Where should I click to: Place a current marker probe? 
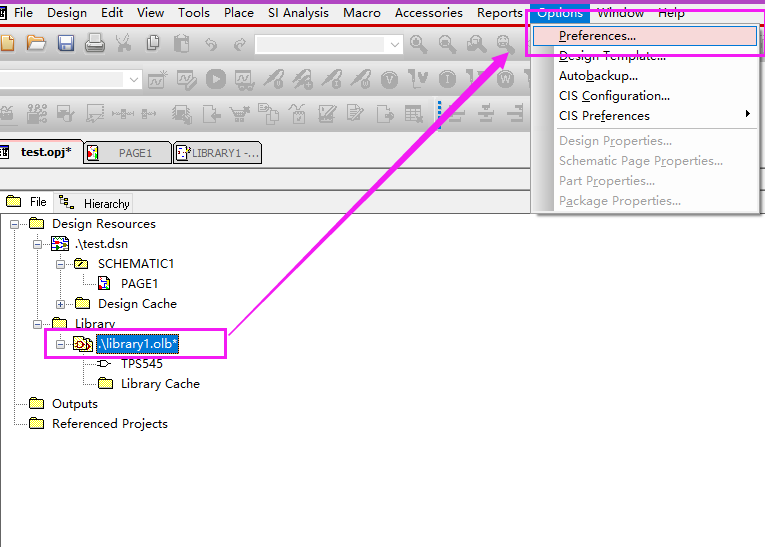coord(332,79)
